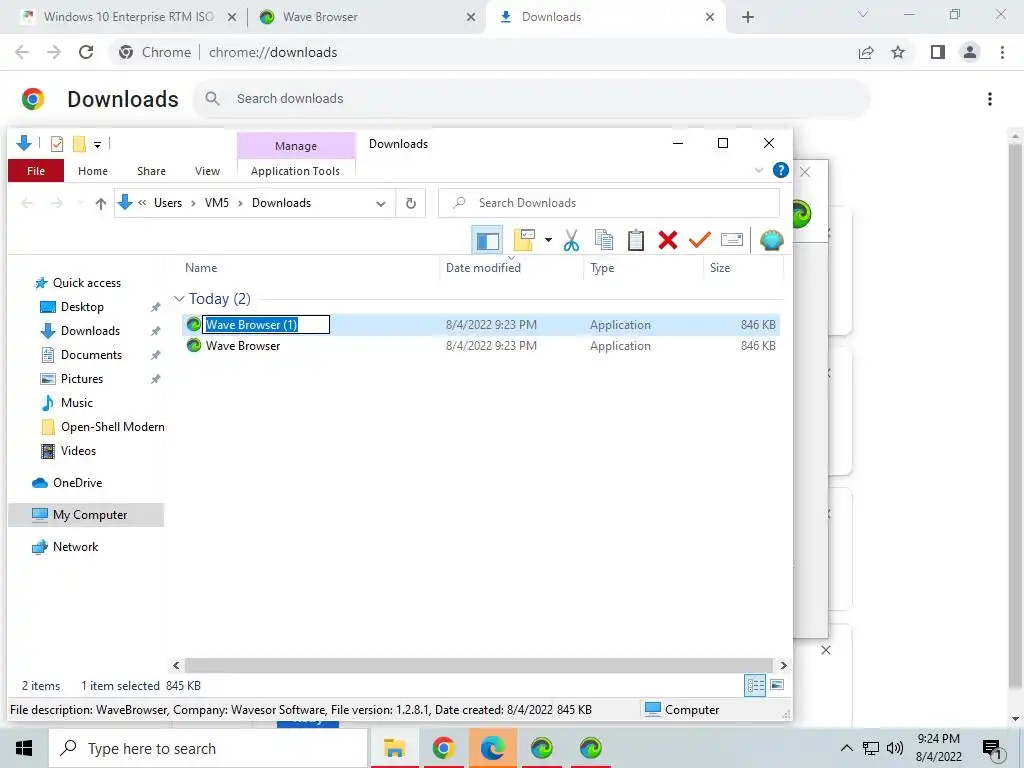Screen dimensions: 1024x768
Task: Refresh the Downloads folder view
Action: (x=411, y=203)
